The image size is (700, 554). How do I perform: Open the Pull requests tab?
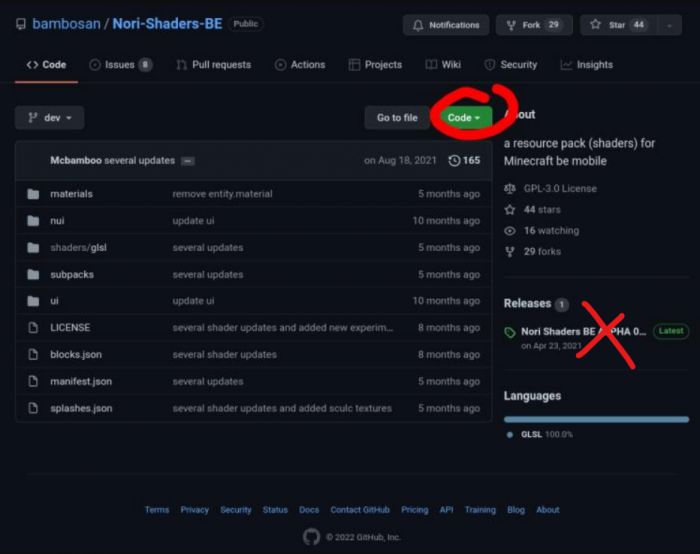pos(213,65)
